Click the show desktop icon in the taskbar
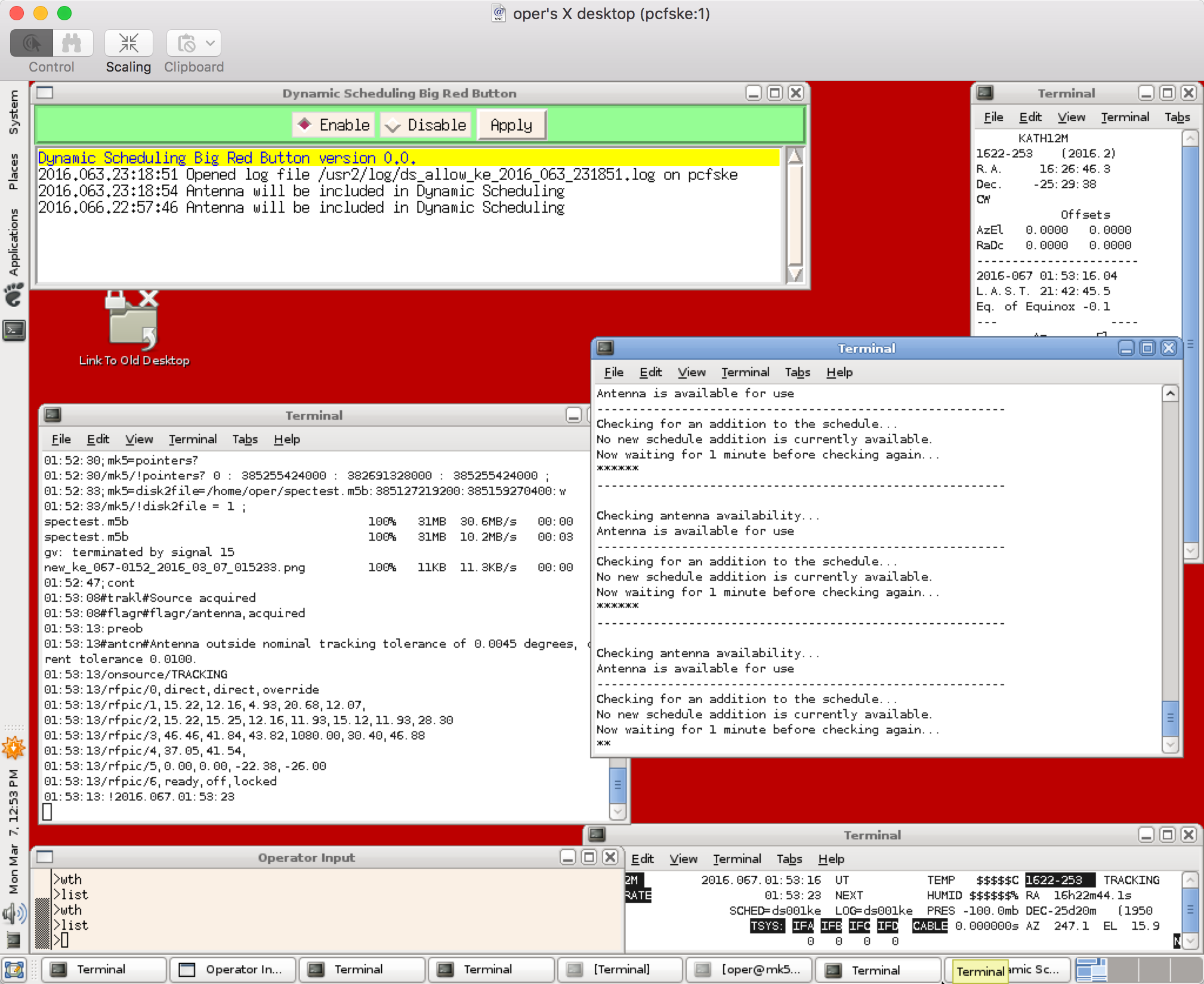The image size is (1204, 984). click(14, 970)
